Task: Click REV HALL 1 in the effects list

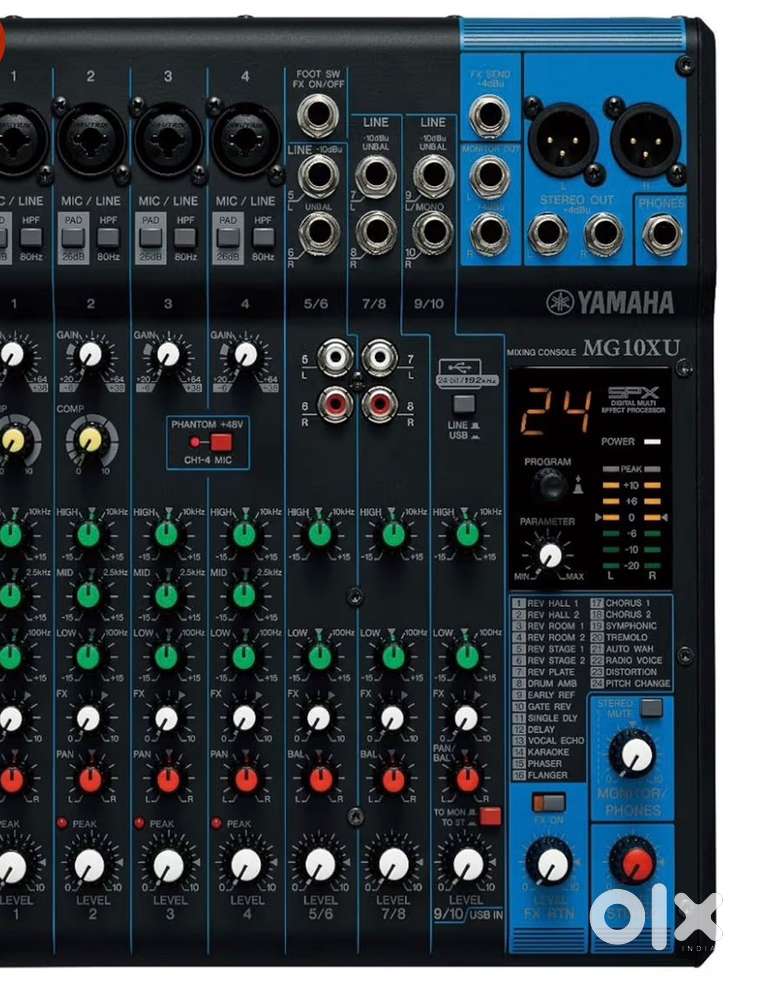Action: [x=549, y=603]
